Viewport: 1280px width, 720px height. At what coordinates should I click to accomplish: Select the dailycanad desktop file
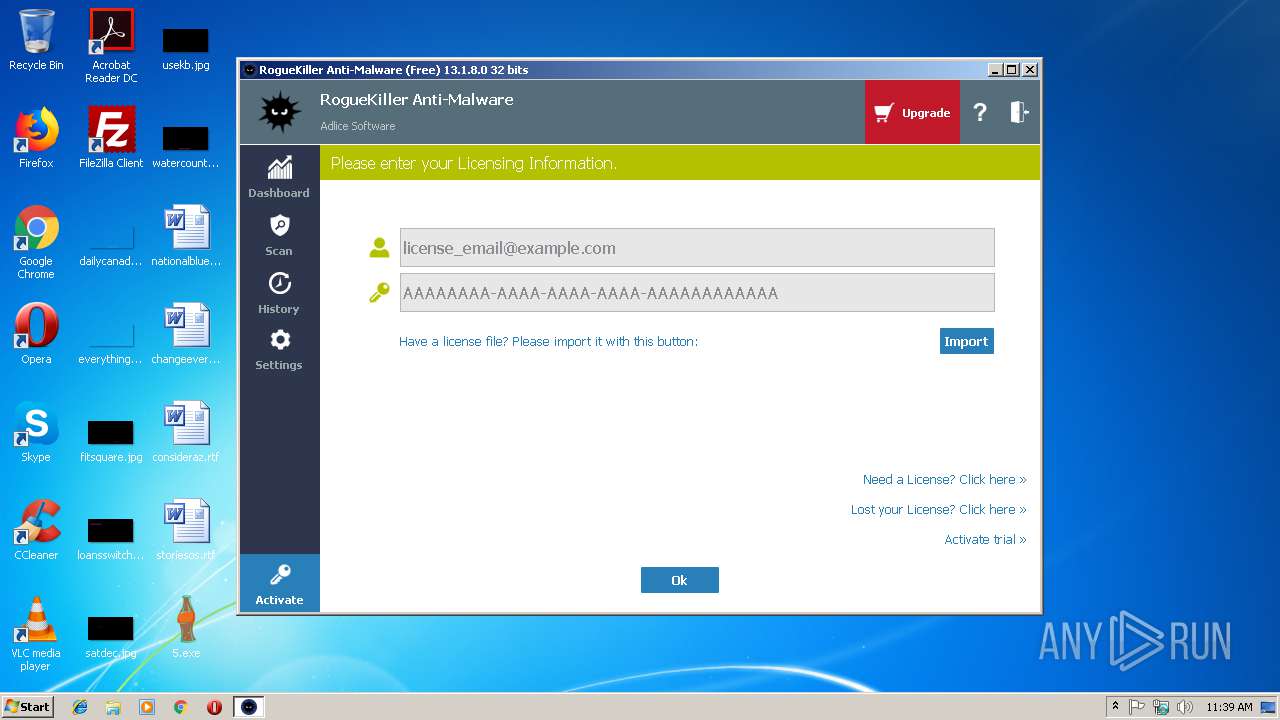(111, 244)
